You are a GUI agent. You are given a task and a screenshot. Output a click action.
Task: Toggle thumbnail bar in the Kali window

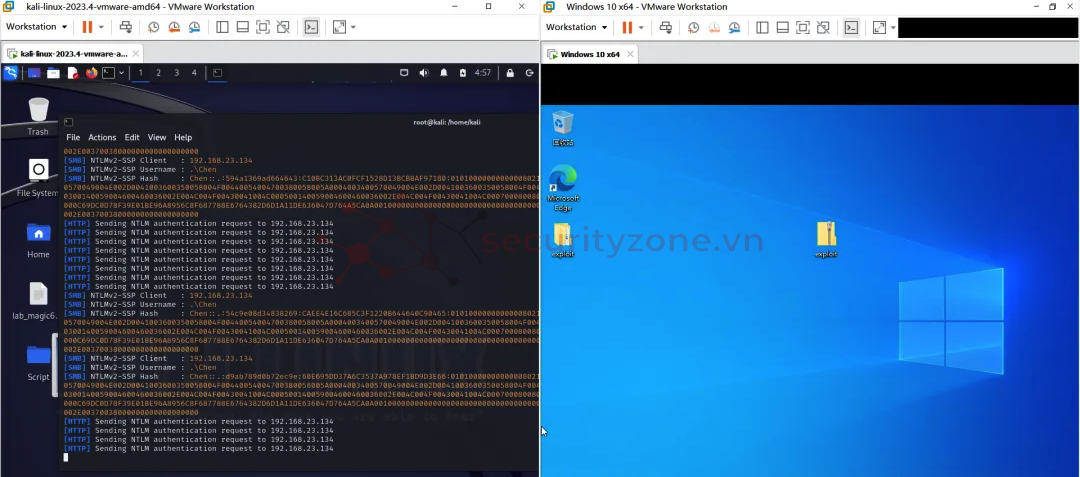point(242,28)
